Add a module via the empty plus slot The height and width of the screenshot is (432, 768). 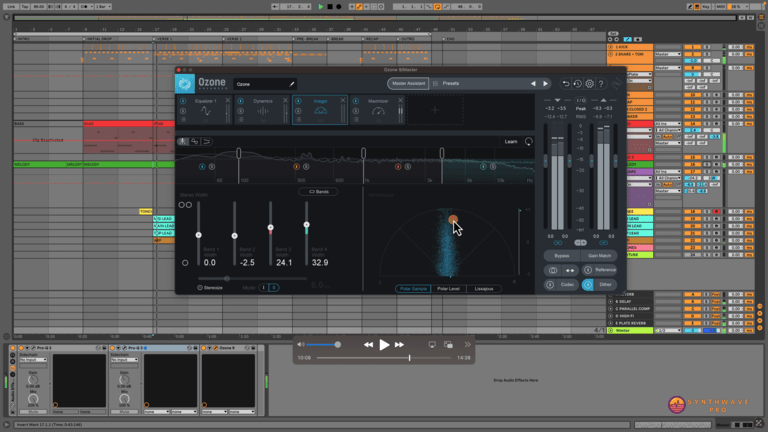click(x=435, y=110)
